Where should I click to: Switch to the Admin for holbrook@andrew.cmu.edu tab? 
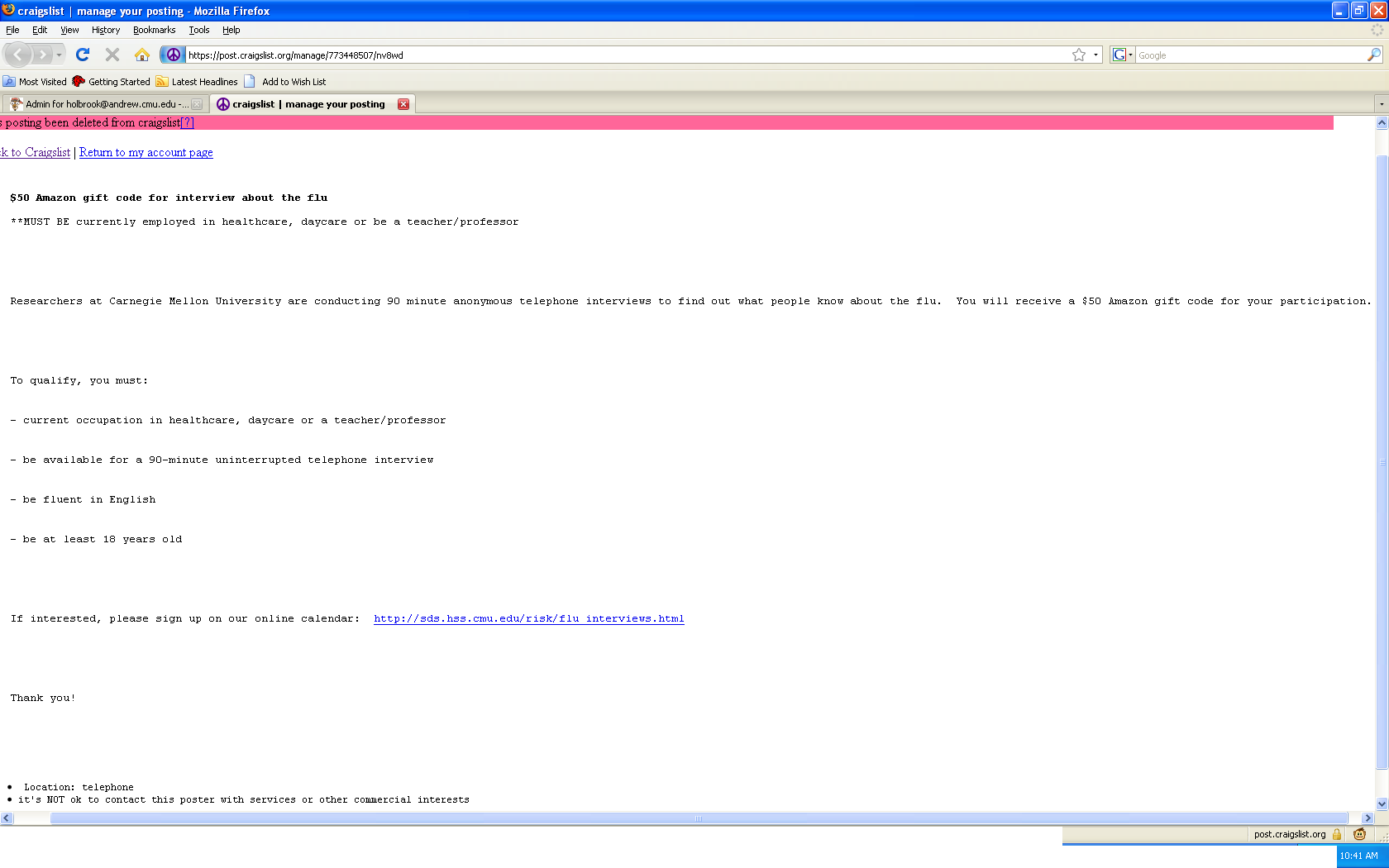click(x=105, y=104)
